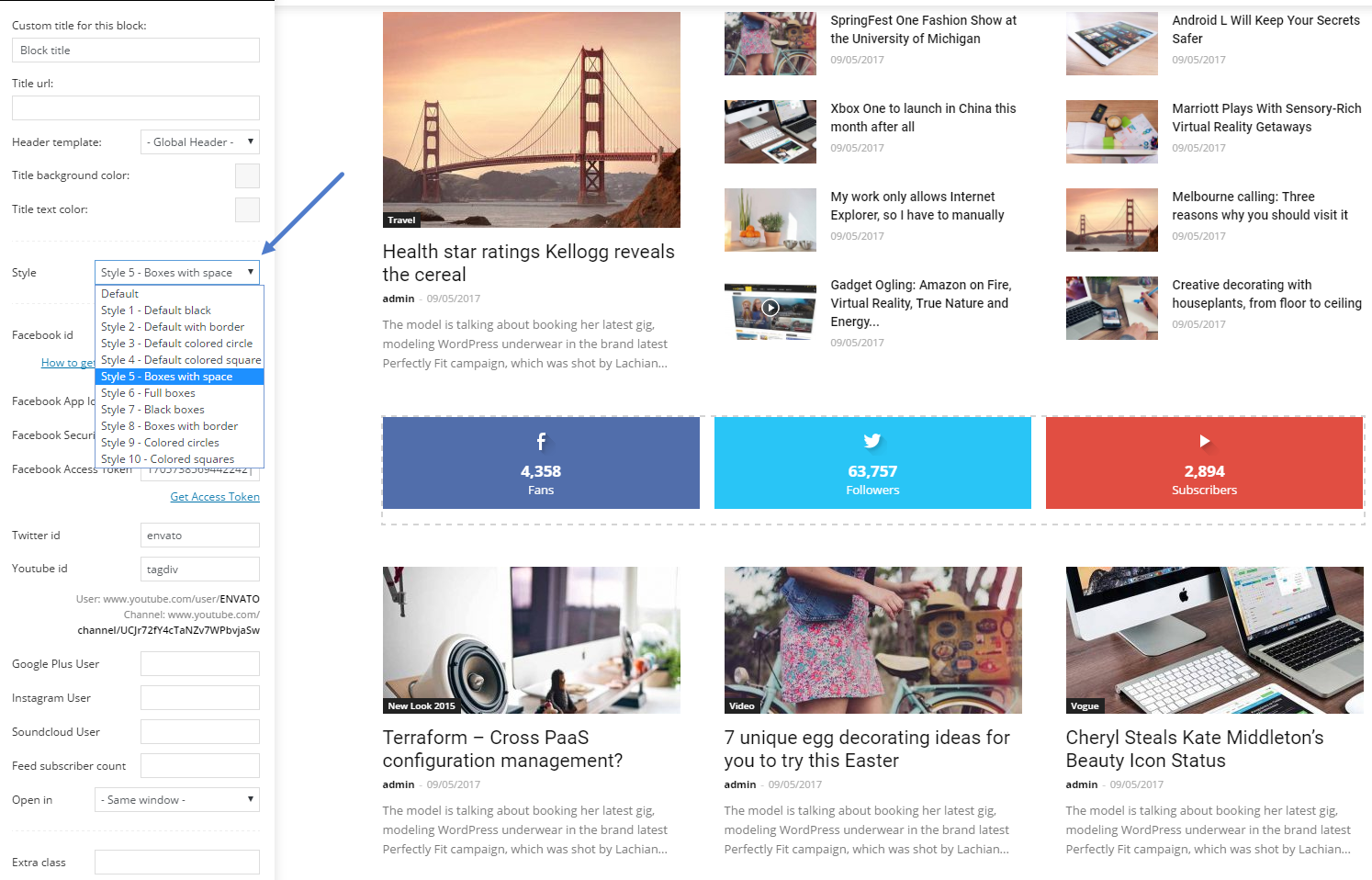1372x880 pixels.
Task: Click the Video category tag
Action: (x=742, y=706)
